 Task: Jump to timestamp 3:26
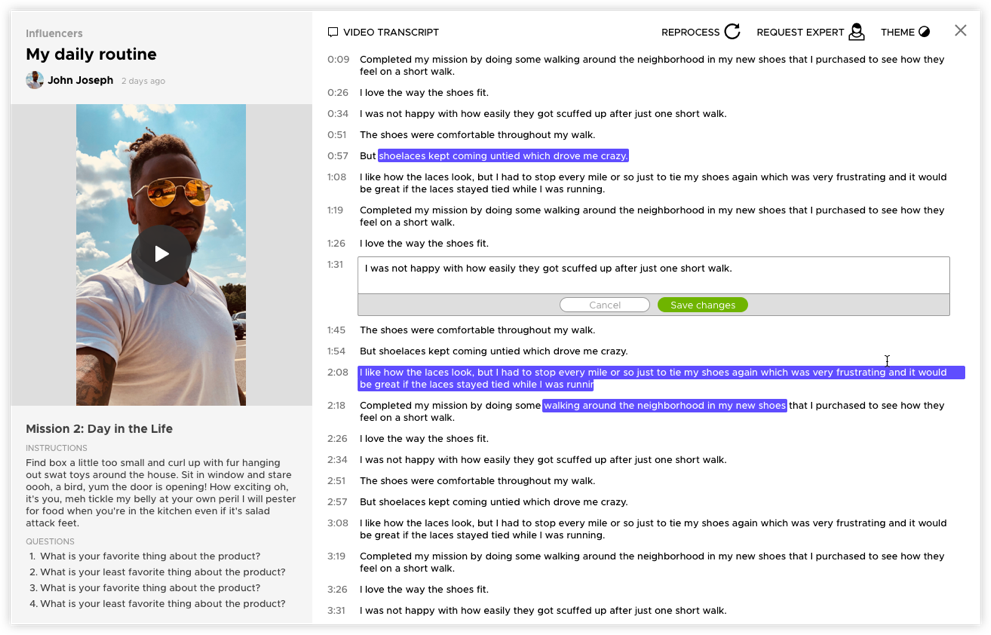click(x=337, y=590)
